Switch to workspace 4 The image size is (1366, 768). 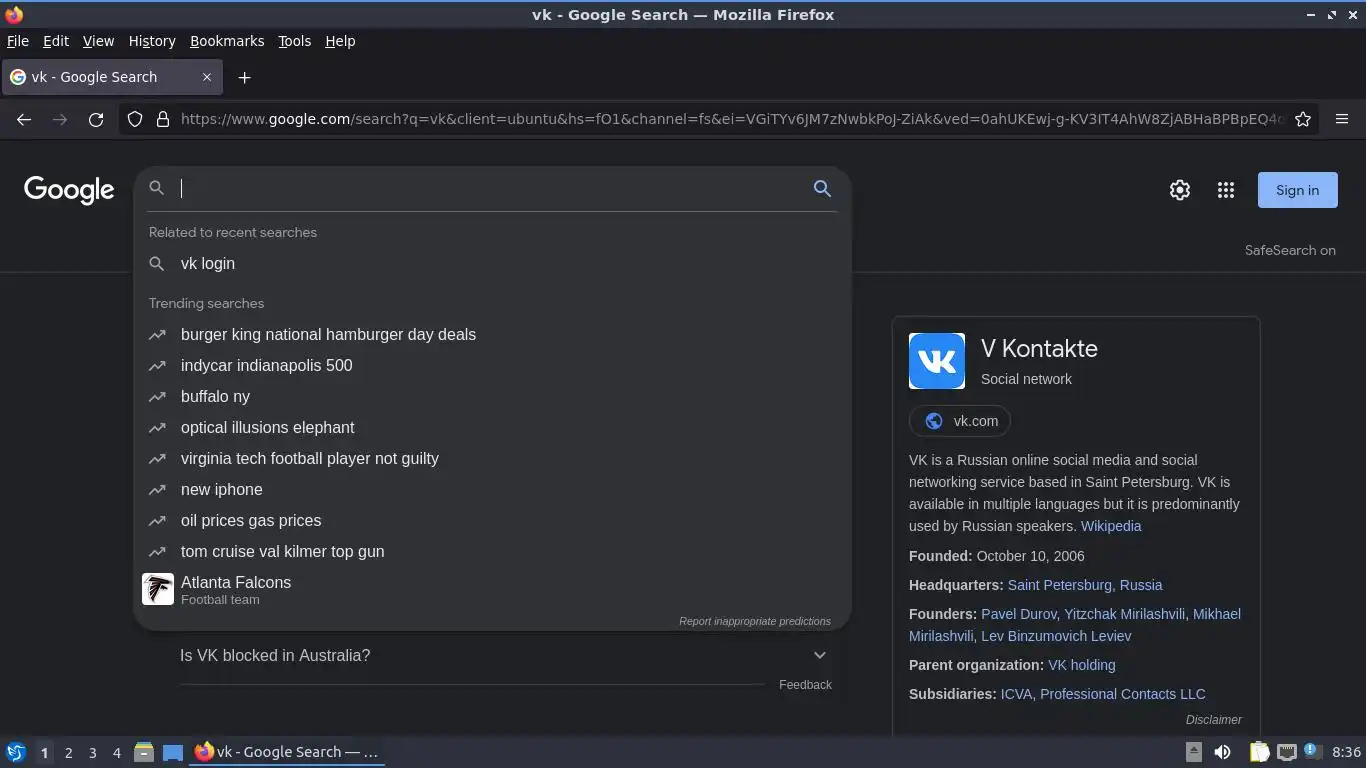pyautogui.click(x=116, y=752)
